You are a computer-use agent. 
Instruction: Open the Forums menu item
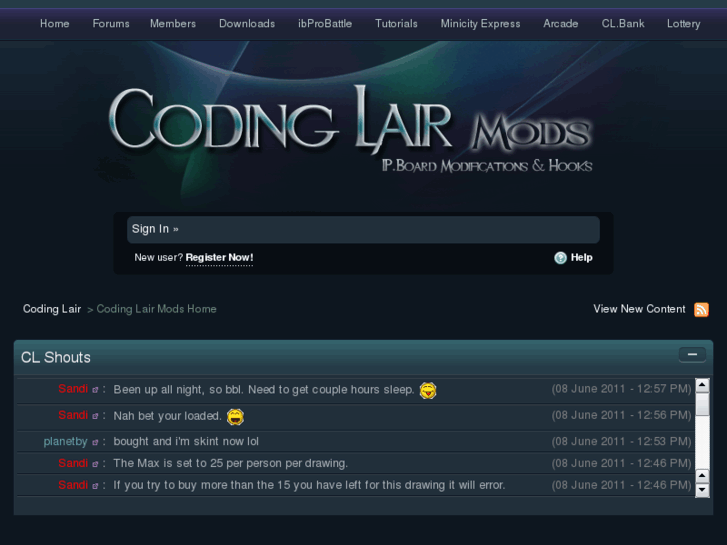click(x=111, y=23)
